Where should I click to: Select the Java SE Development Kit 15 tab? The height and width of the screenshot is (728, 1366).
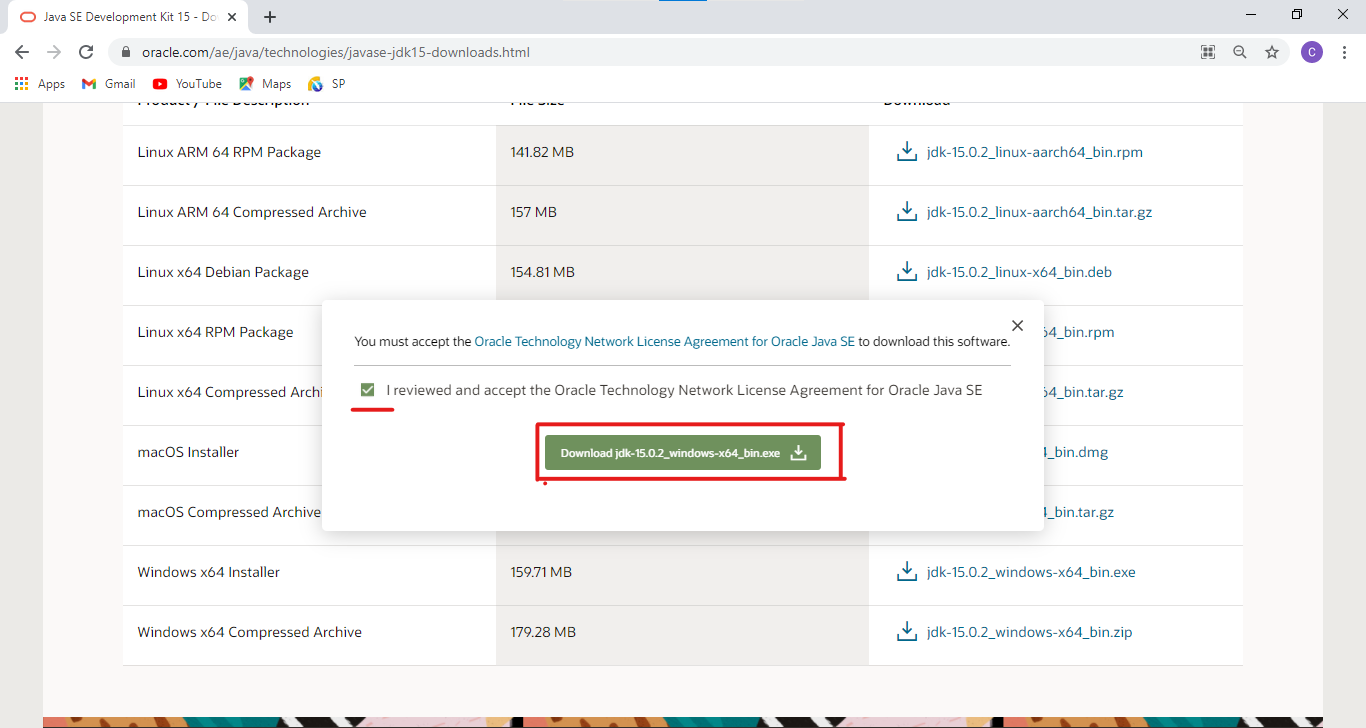(x=120, y=16)
